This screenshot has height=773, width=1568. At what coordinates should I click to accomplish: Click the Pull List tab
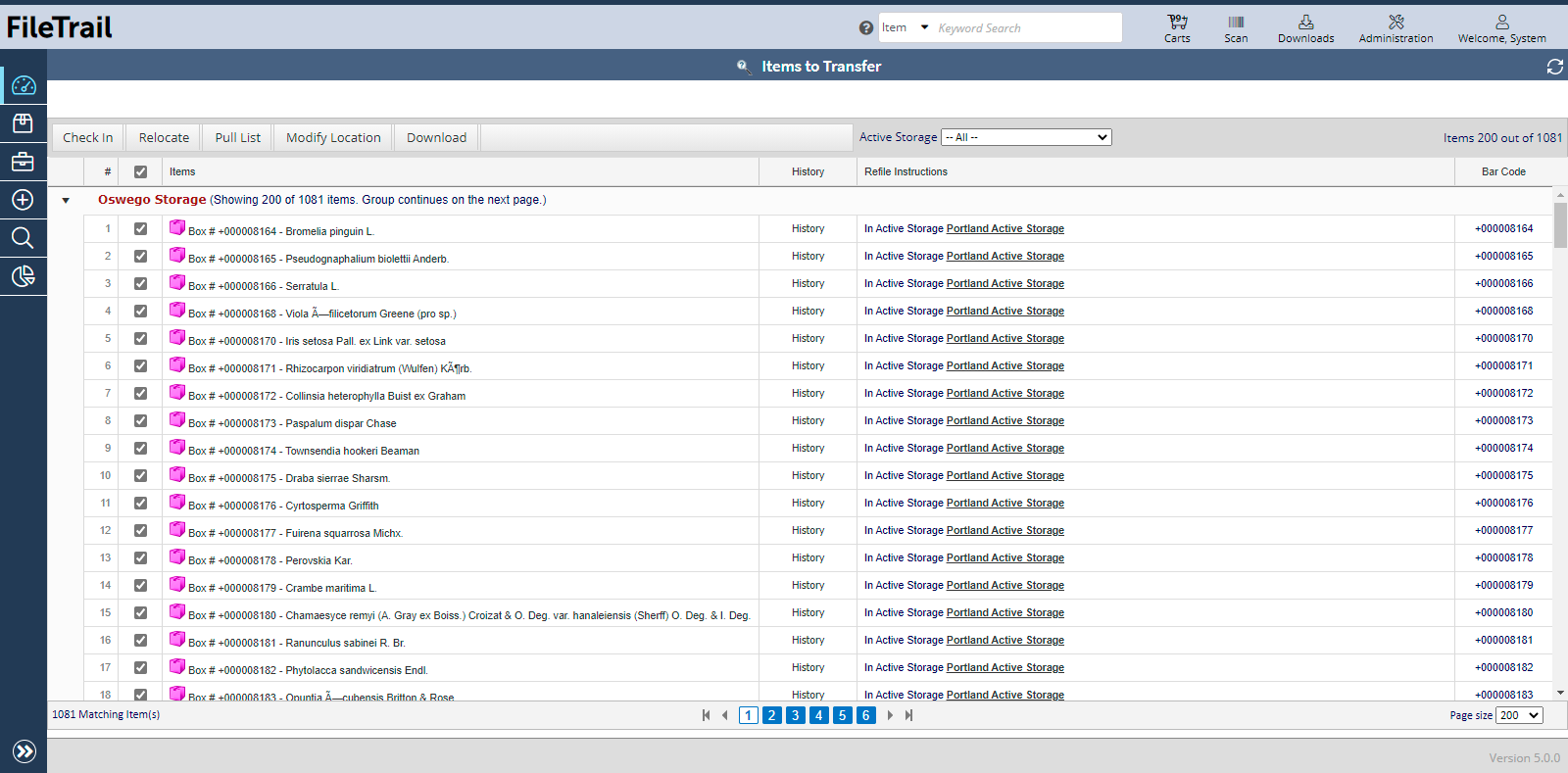(x=238, y=137)
